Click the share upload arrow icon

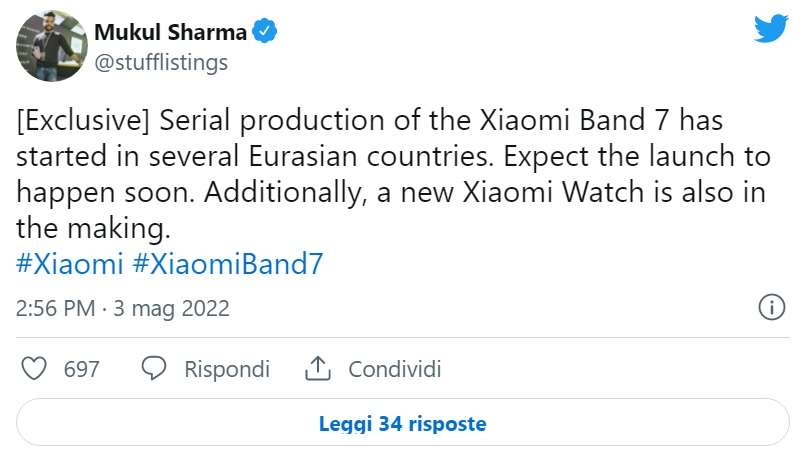pos(317,369)
